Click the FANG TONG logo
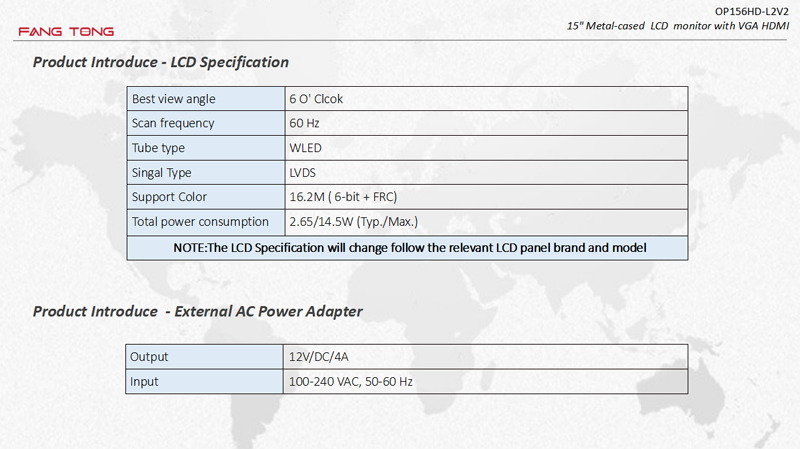The height and width of the screenshot is (449, 800). point(66,32)
